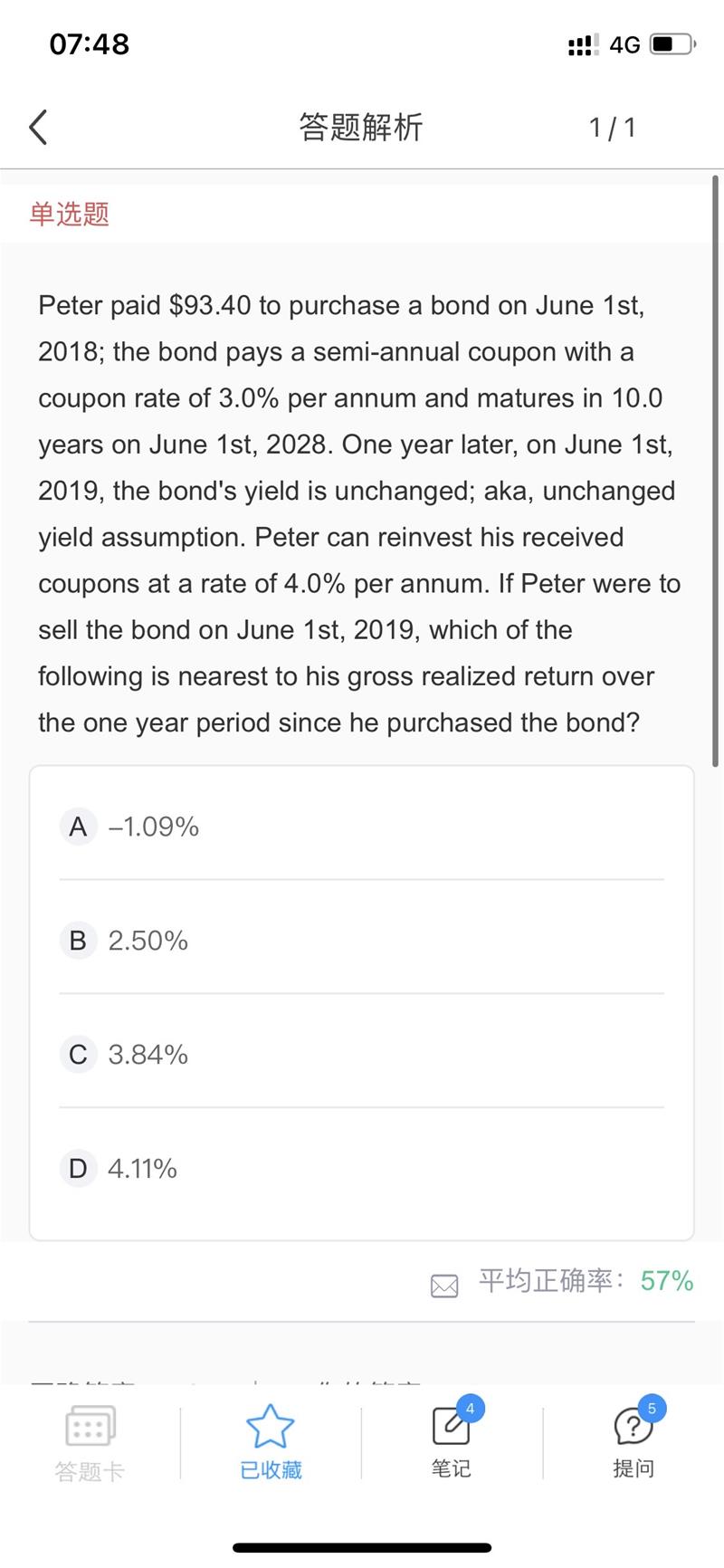The image size is (724, 1568).
Task: Select option B 2.50%
Action: 148,941
